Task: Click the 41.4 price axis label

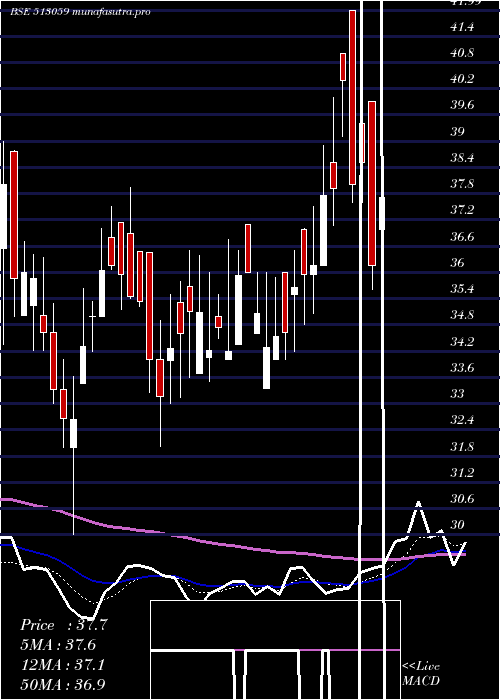Action: [x=462, y=27]
